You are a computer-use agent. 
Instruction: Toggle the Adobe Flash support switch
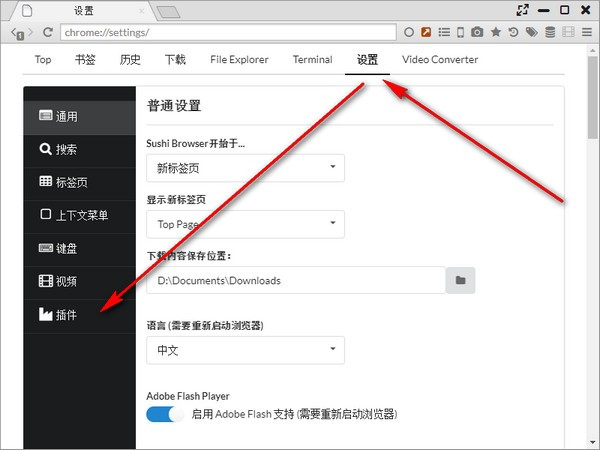[165, 414]
